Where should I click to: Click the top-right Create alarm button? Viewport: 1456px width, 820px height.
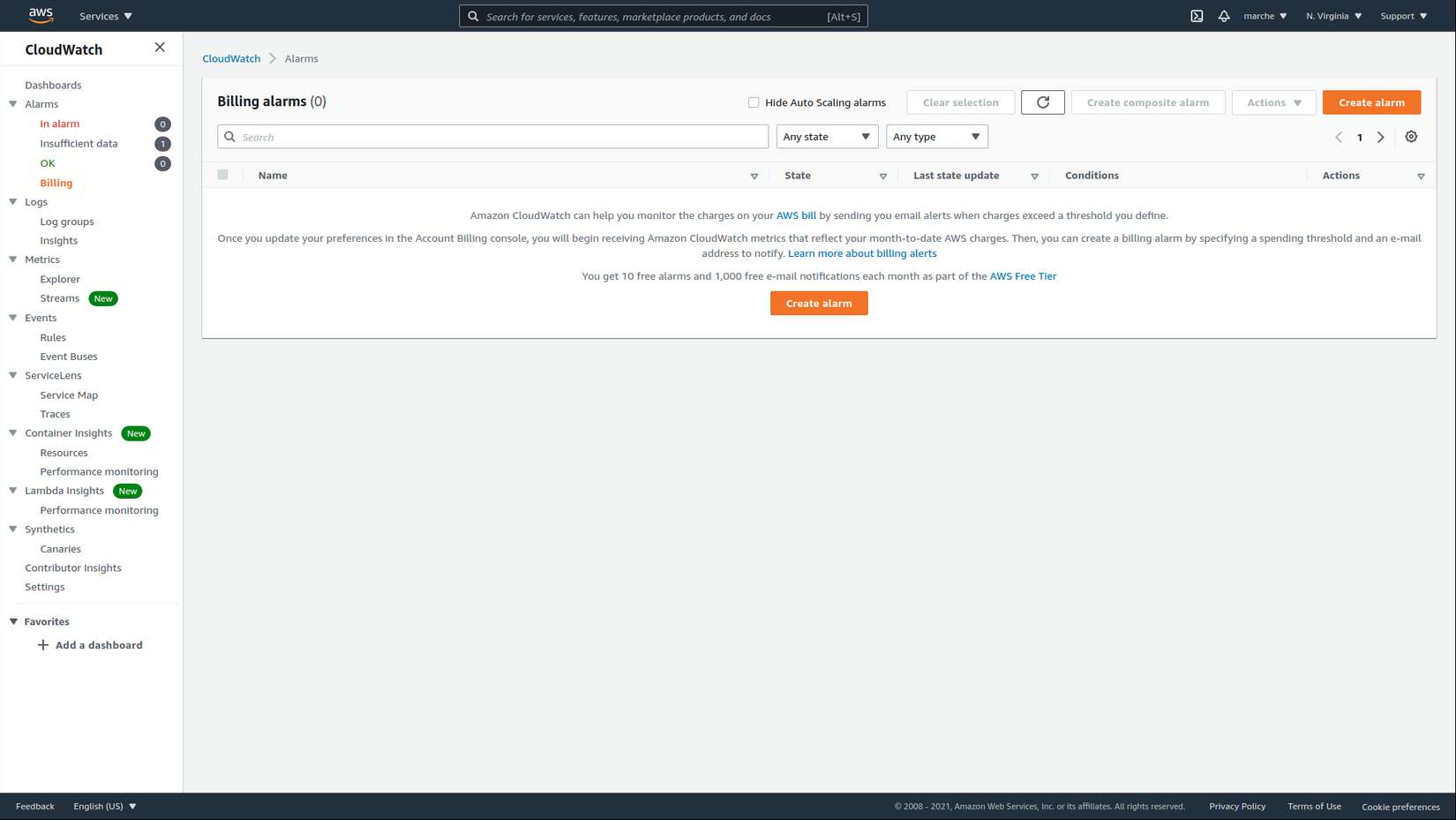tap(1371, 102)
